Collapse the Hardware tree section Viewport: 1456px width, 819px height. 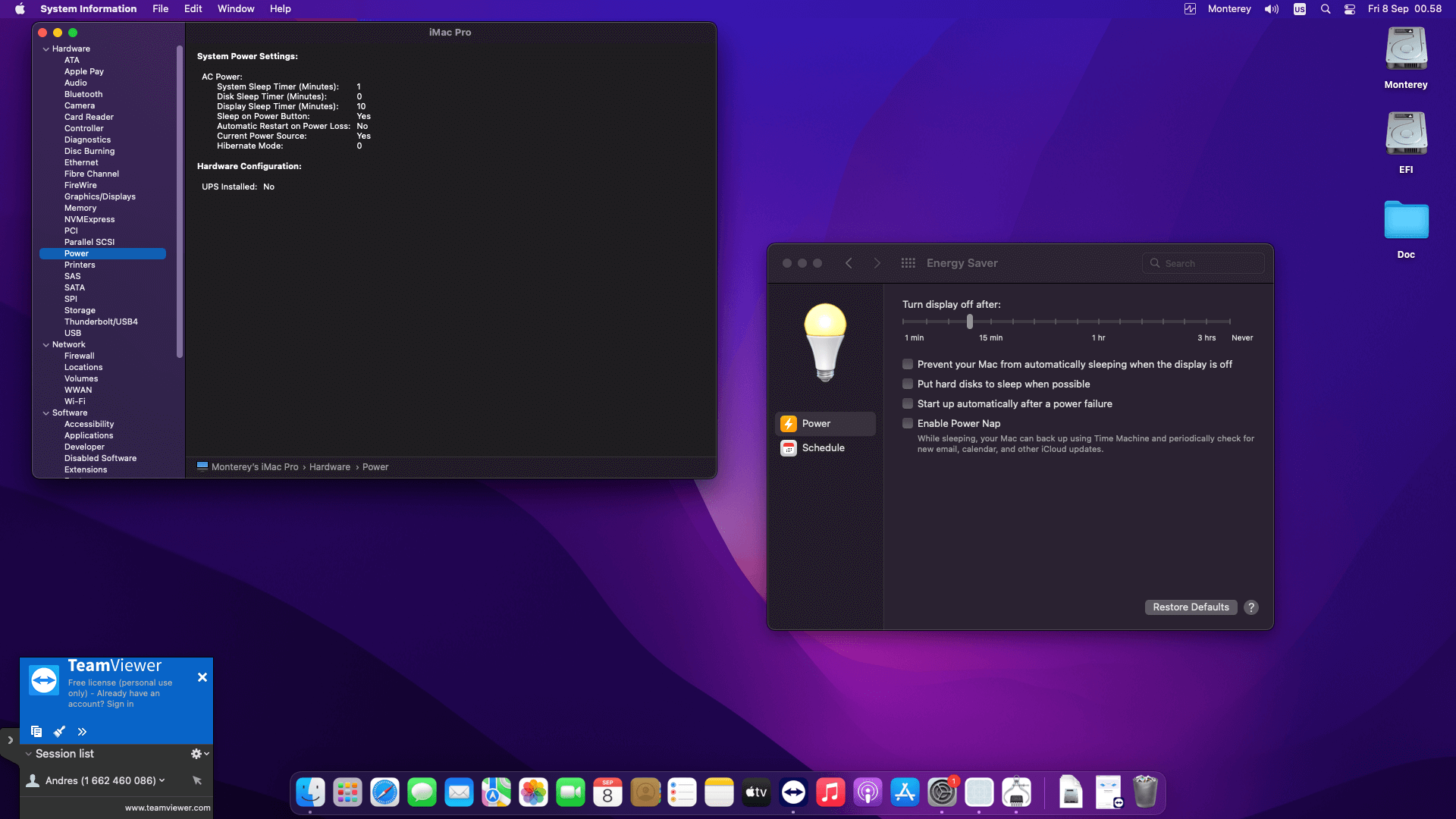coord(46,49)
